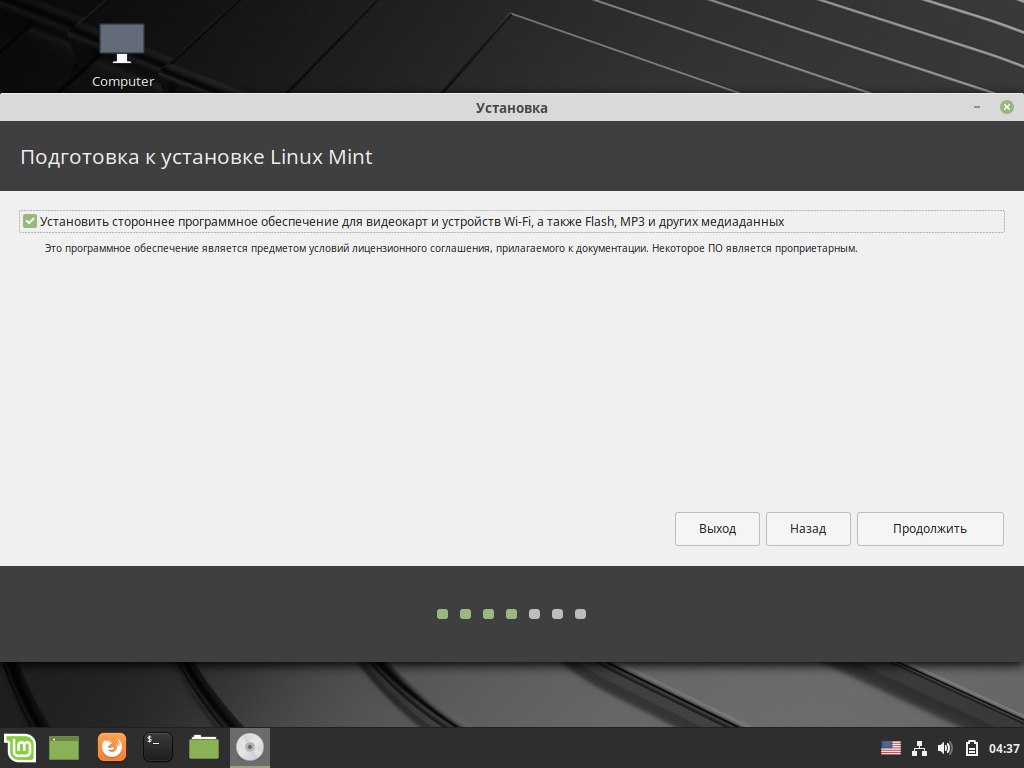1024x768 pixels.
Task: Uncheck installing third-party software option
Action: click(x=30, y=221)
